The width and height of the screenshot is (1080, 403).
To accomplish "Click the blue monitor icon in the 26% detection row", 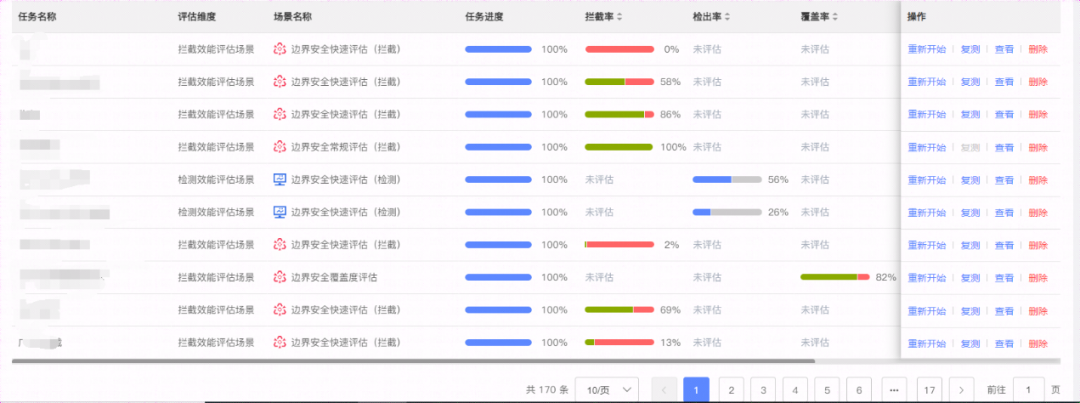I will click(x=280, y=212).
